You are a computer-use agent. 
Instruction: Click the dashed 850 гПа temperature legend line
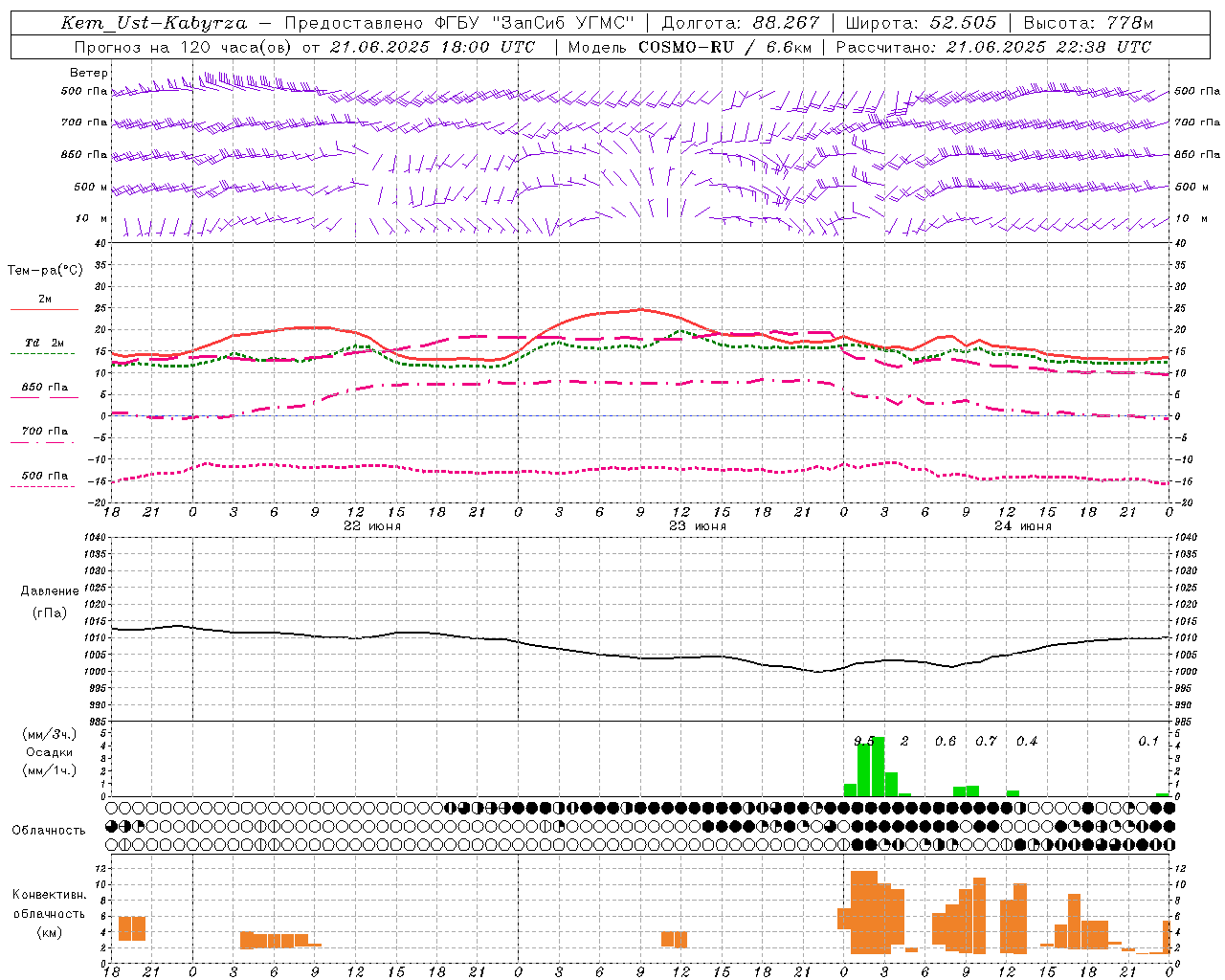[x=44, y=396]
